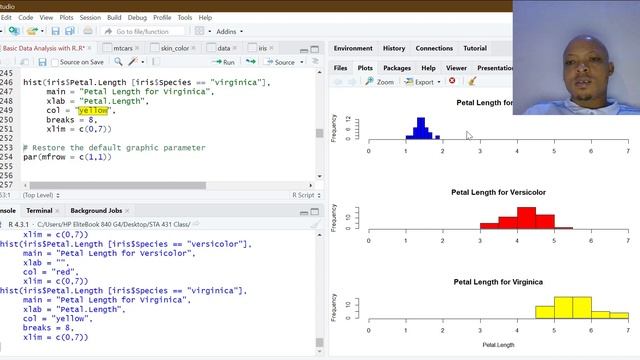This screenshot has width=640, height=360.
Task: Open workspace panes dropdown arrow
Action: [x=210, y=31]
